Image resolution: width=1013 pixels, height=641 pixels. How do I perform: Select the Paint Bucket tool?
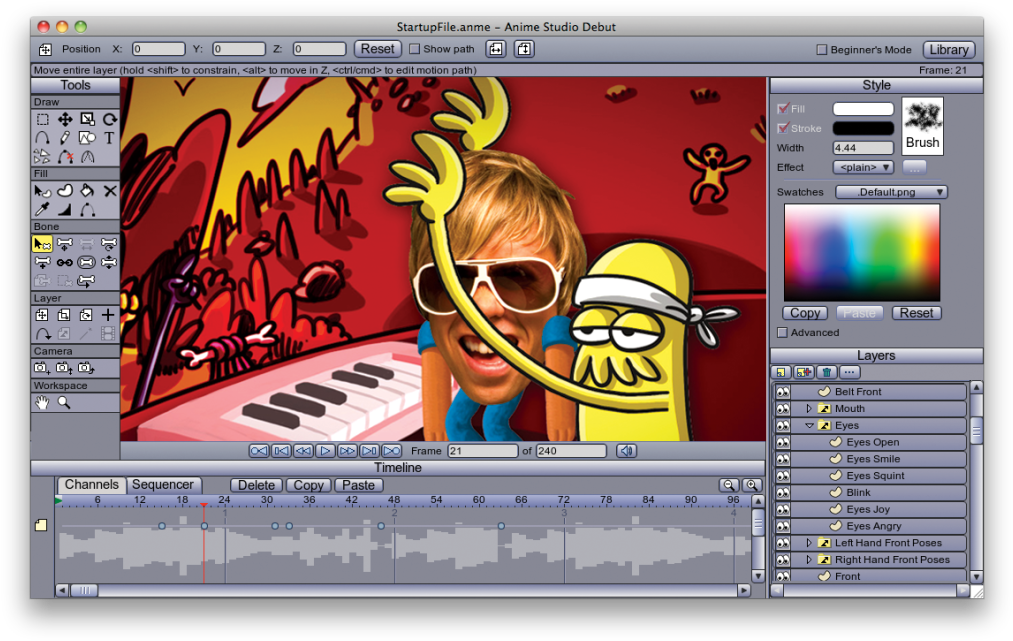tap(87, 191)
